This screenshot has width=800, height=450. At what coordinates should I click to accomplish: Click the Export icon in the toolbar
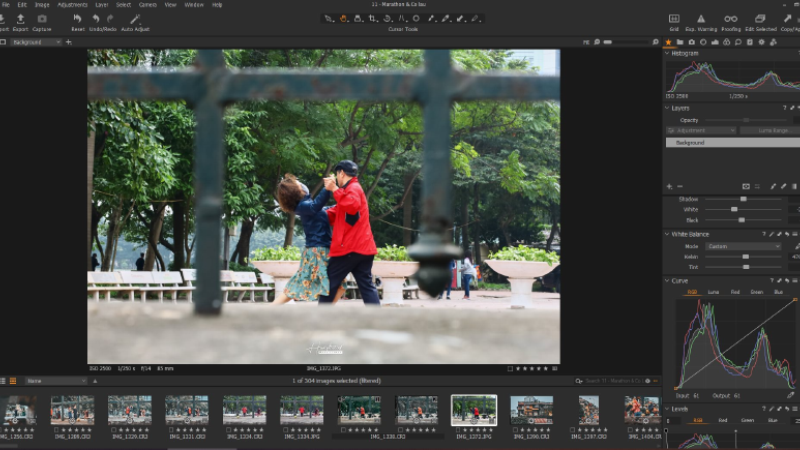pos(20,19)
